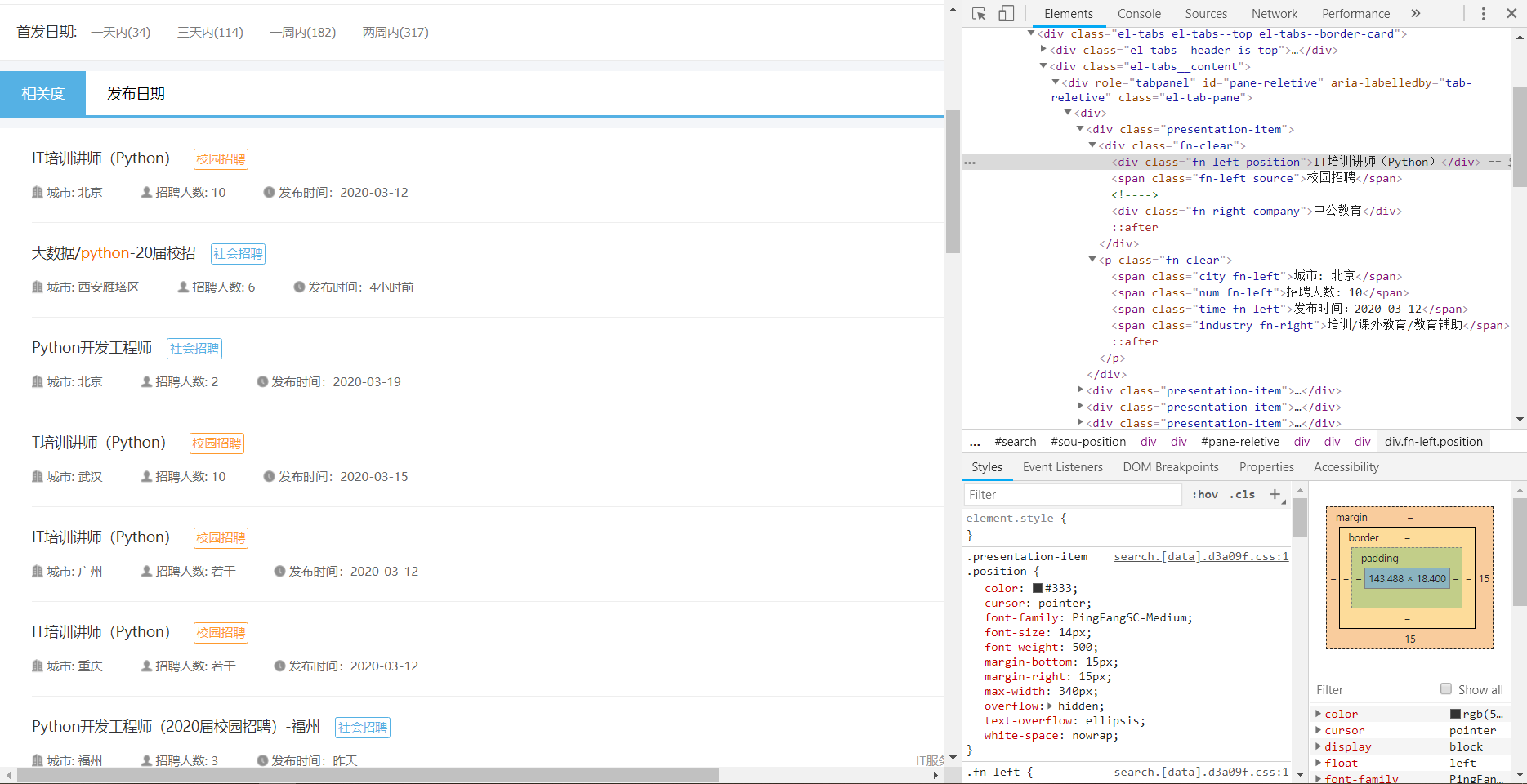This screenshot has height=784, width=1527.
Task: Click the content box dimensions 143.488 × 18.400
Action: pyautogui.click(x=1407, y=578)
